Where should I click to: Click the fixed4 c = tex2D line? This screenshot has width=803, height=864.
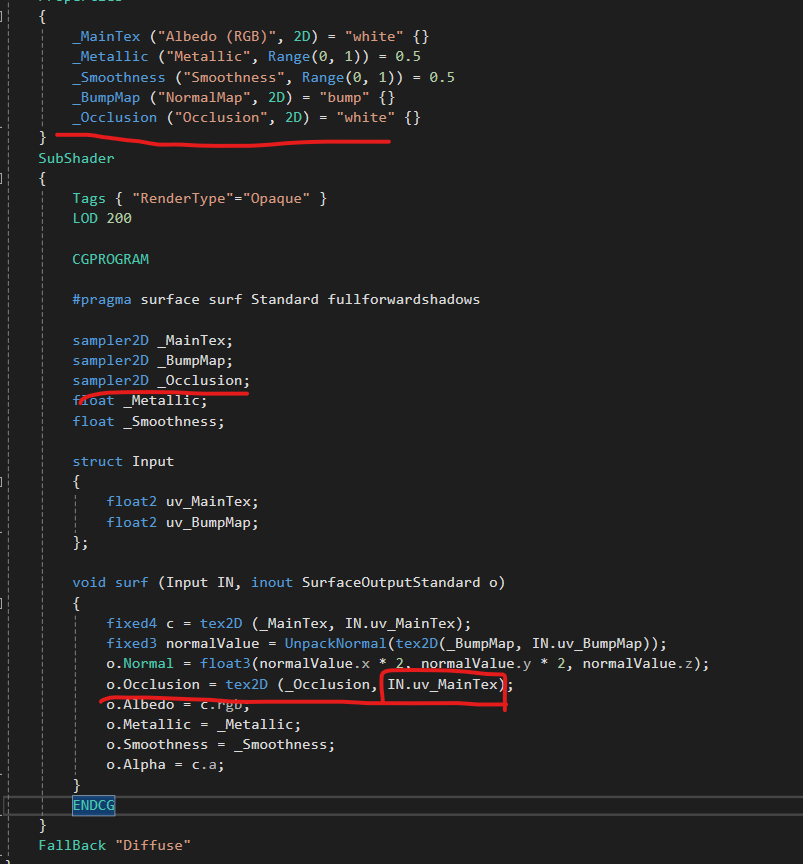coord(289,623)
